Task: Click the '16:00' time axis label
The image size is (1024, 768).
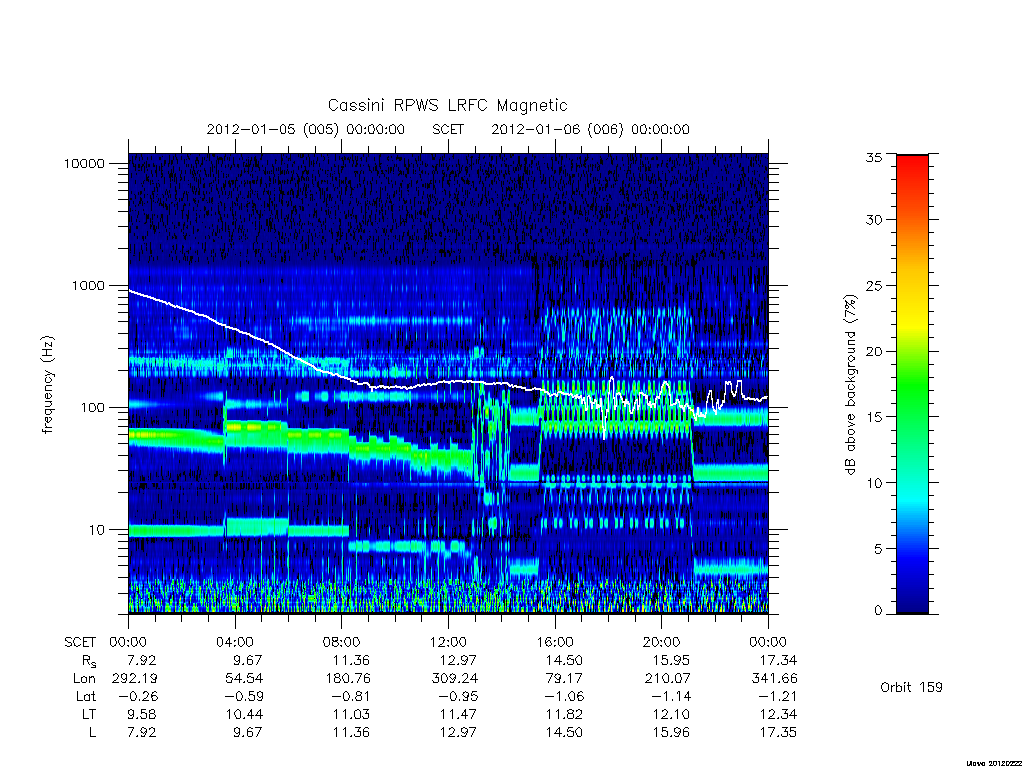Action: coord(555,642)
